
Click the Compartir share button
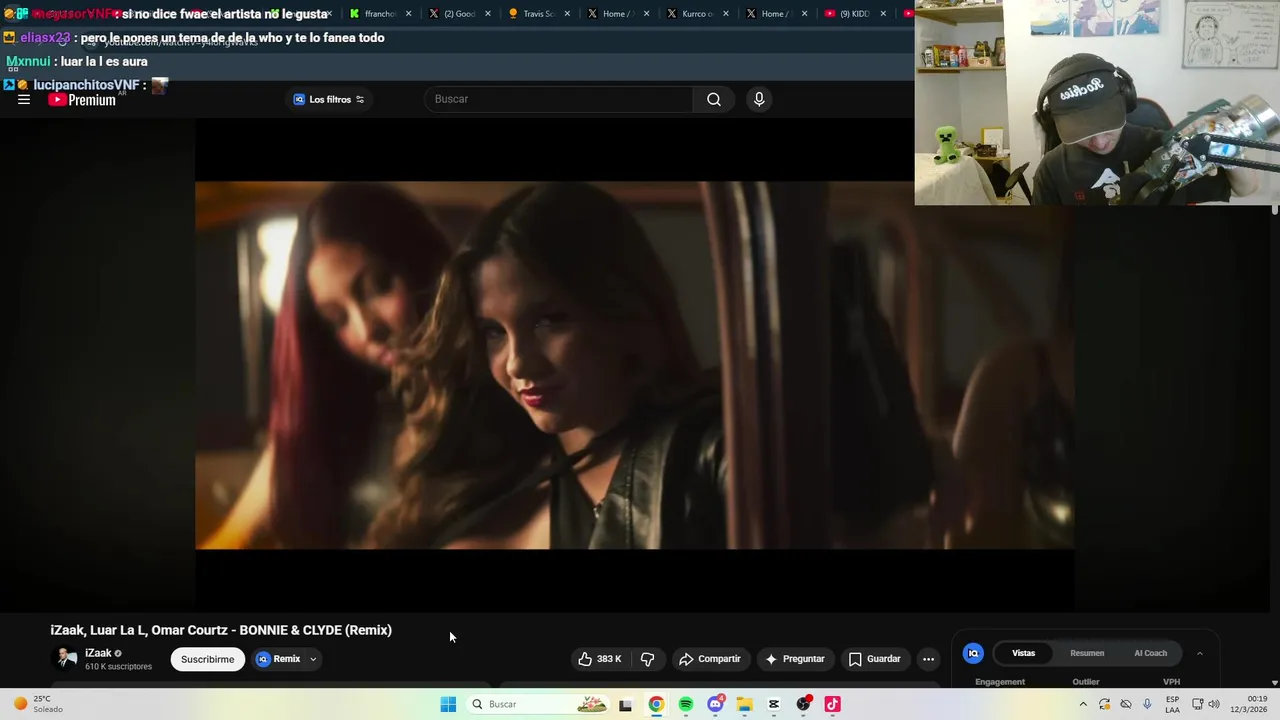[710, 659]
